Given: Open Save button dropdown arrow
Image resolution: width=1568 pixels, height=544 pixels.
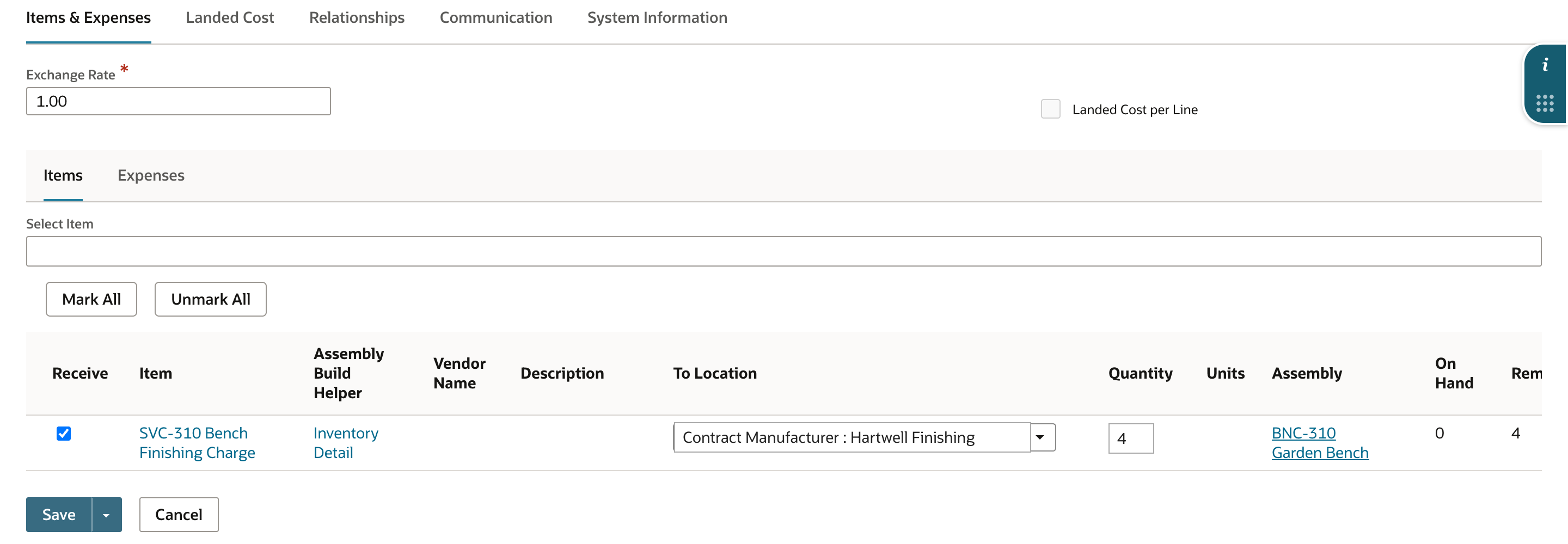Looking at the screenshot, I should pyautogui.click(x=107, y=515).
